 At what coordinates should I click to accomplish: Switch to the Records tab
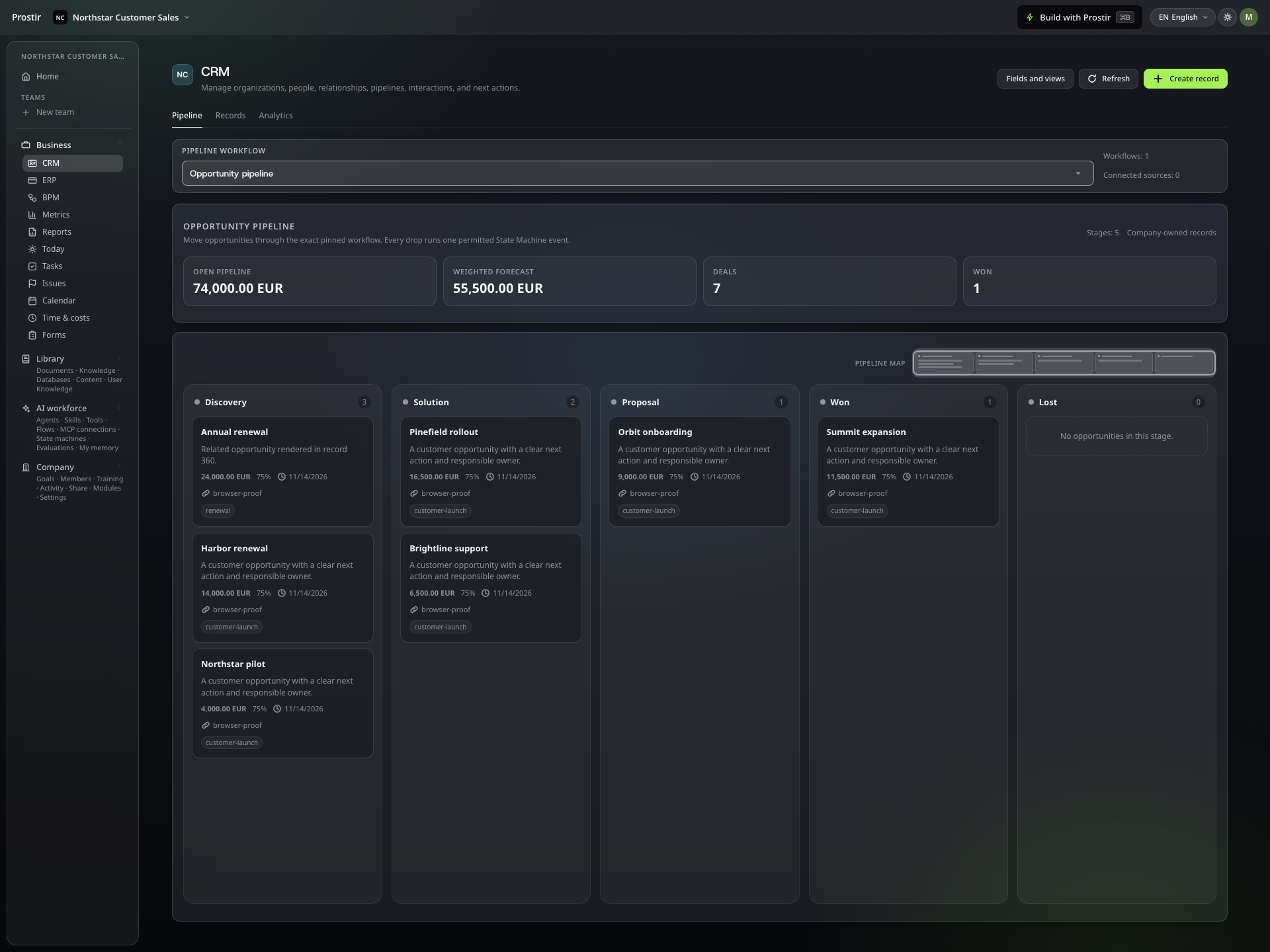pyautogui.click(x=230, y=116)
